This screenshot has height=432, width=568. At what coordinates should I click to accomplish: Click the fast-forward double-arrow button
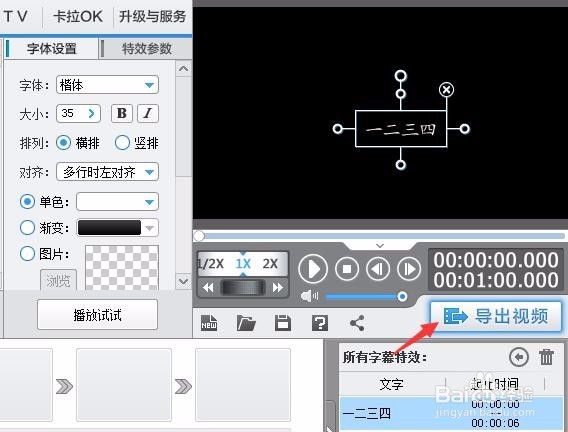tap(278, 288)
